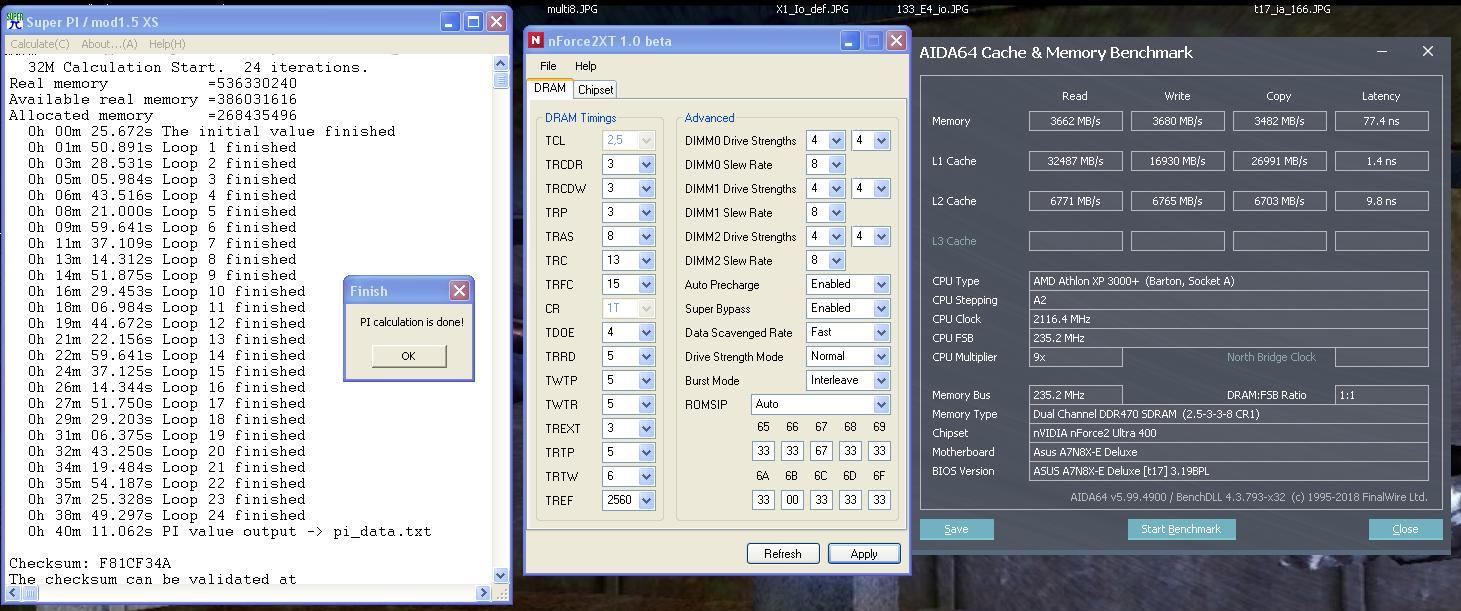This screenshot has height=611, width=1461.
Task: Open the TRTP dropdown
Action: tap(646, 453)
